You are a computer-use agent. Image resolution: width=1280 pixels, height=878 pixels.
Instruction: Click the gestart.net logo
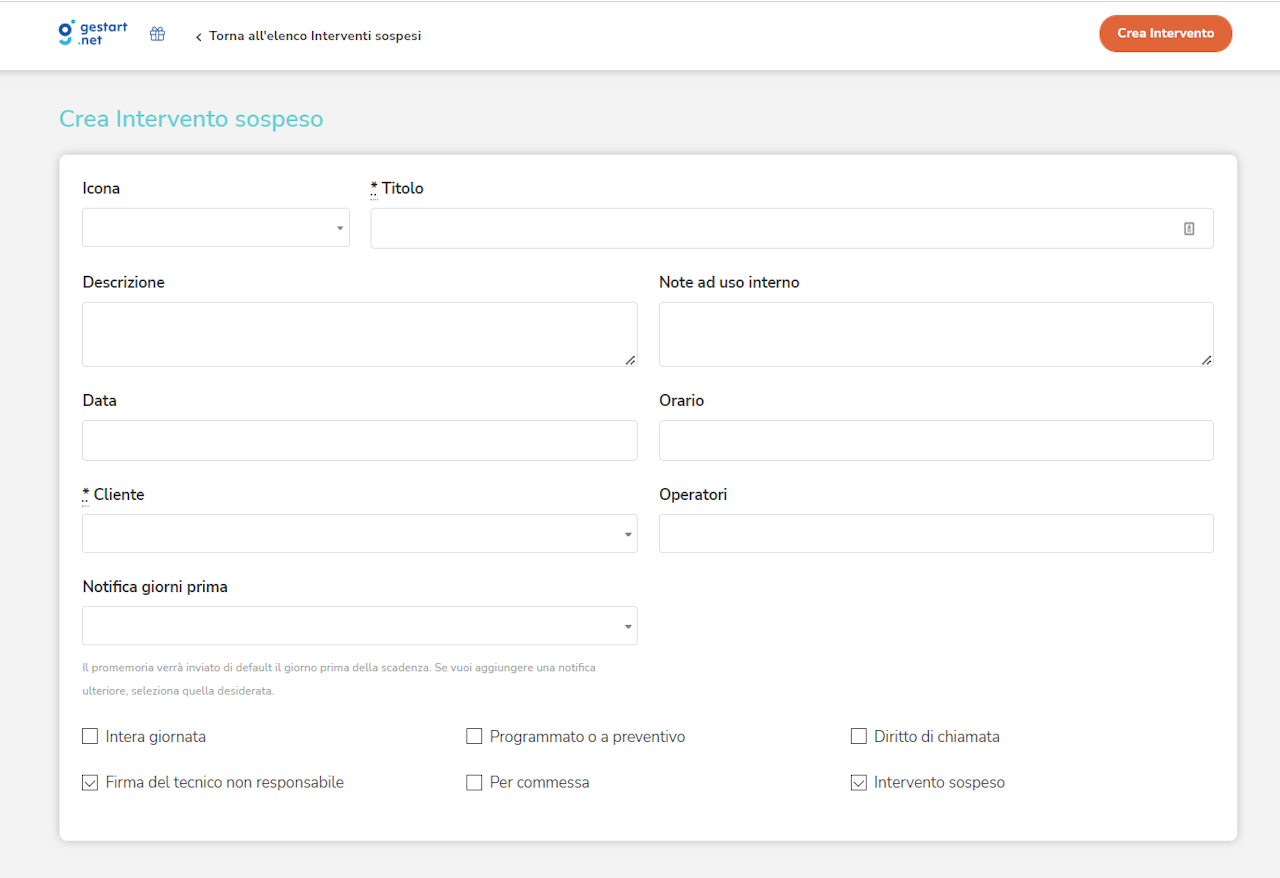93,34
